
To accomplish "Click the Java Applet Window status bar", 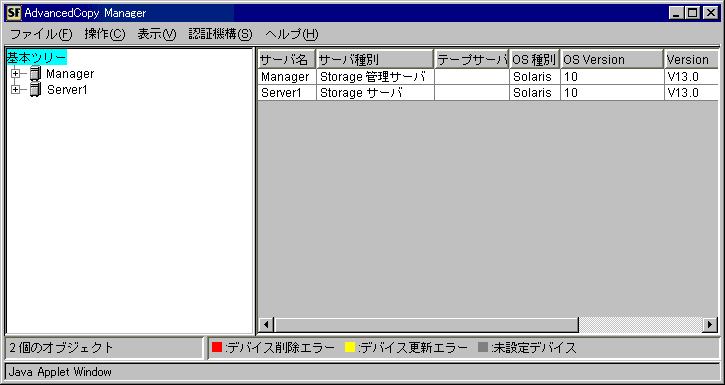I will 362,372.
